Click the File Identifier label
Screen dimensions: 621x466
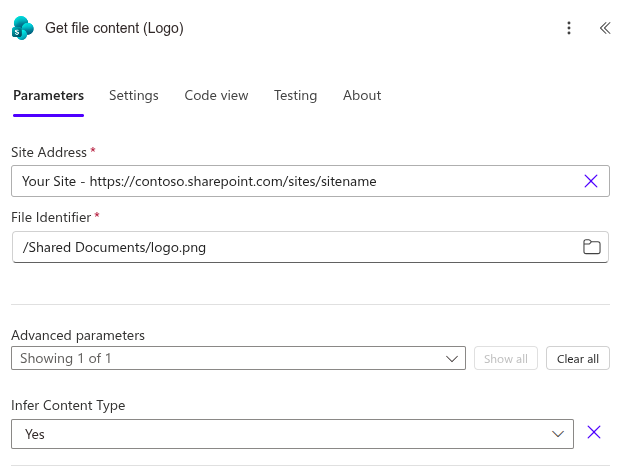51,217
